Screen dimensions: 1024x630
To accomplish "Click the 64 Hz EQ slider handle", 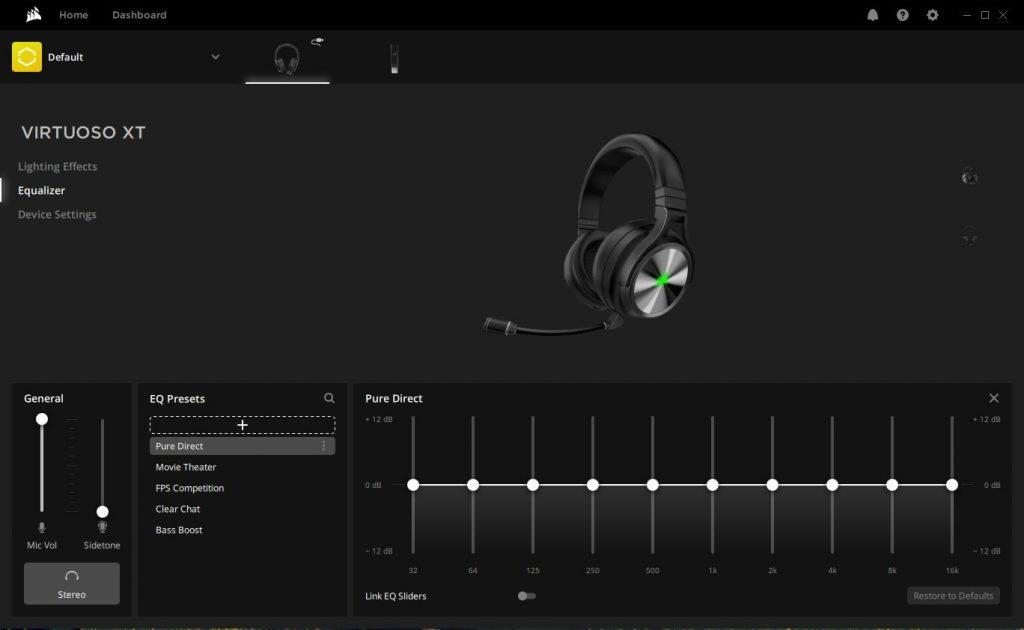I will [473, 485].
